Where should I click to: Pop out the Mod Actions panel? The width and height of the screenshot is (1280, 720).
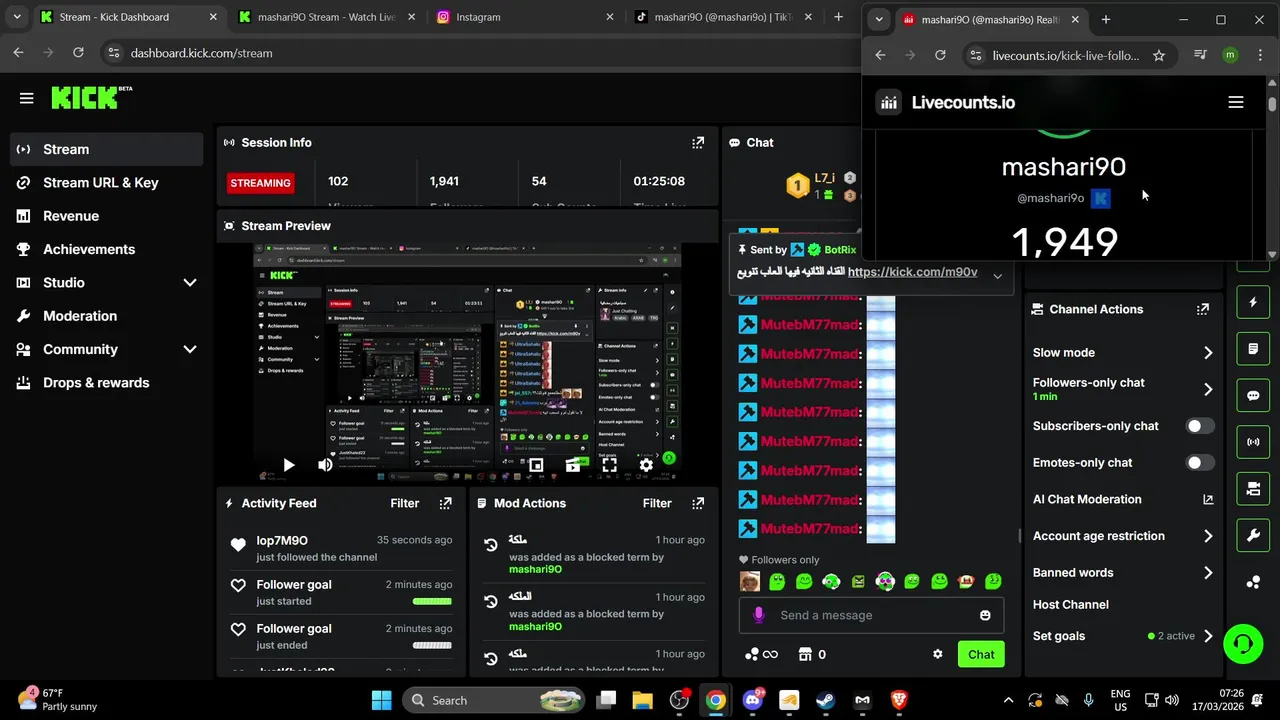pos(698,503)
